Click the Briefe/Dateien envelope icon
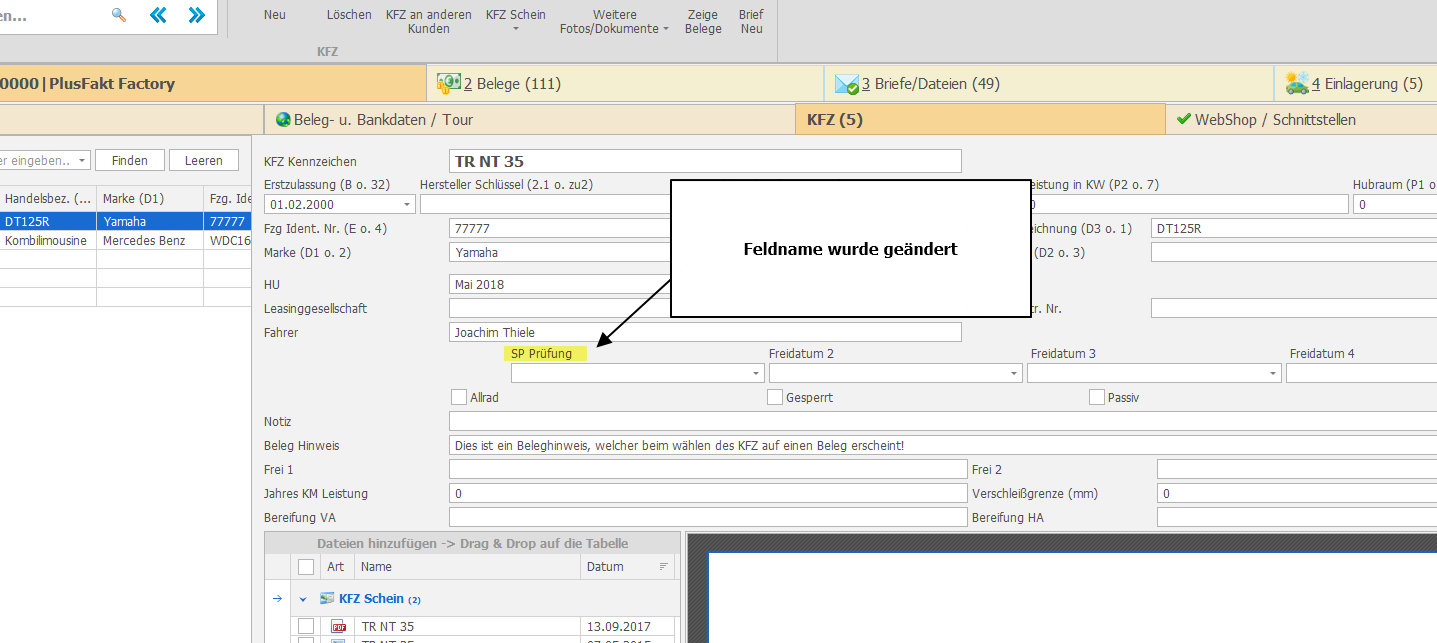Screen dimensions: 1437x643 847,84
